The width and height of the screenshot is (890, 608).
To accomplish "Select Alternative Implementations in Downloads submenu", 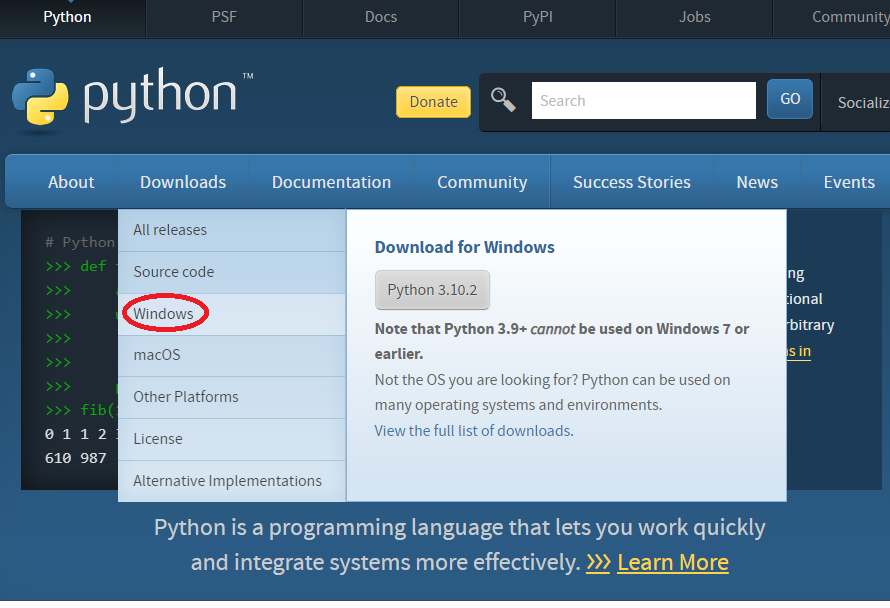I will pos(232,481).
